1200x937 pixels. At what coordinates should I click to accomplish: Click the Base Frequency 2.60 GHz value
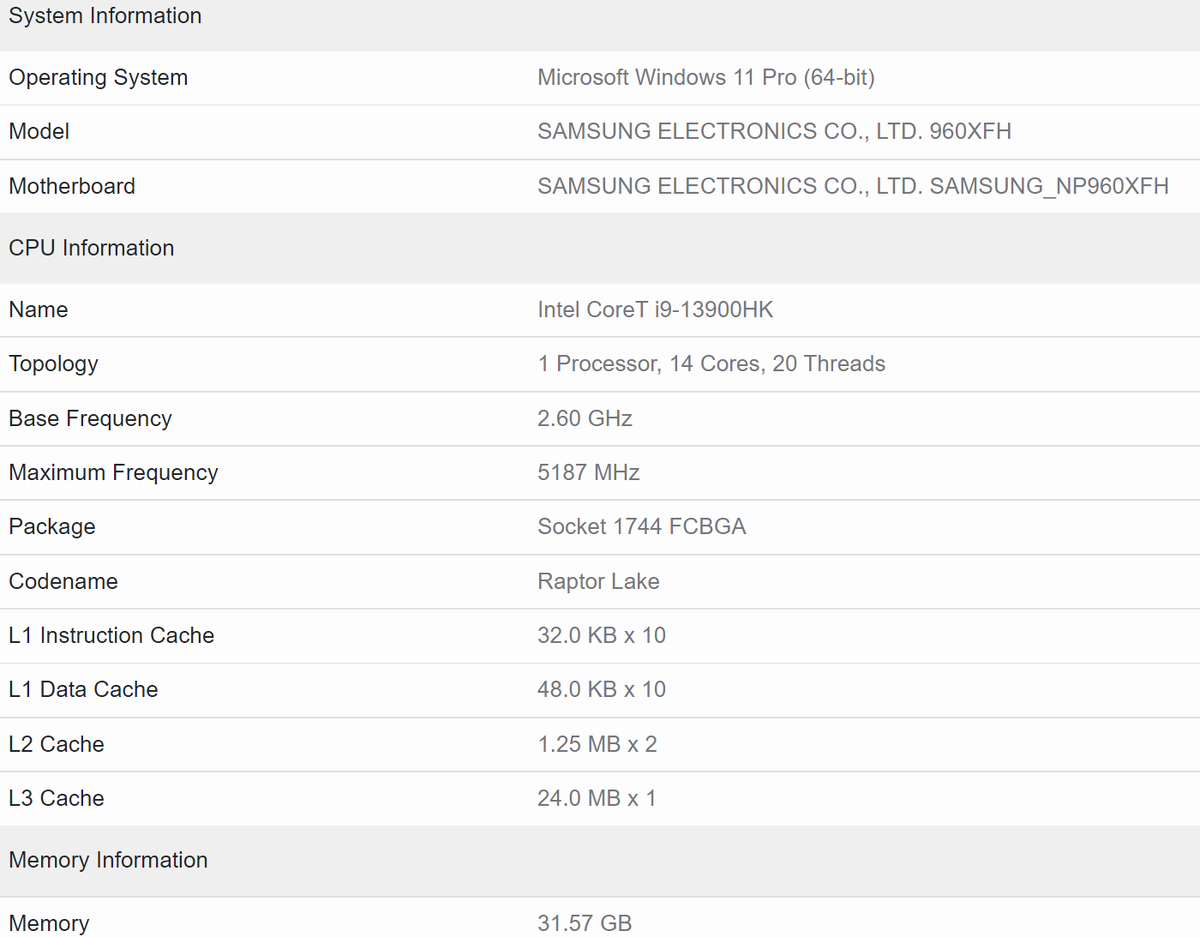585,419
